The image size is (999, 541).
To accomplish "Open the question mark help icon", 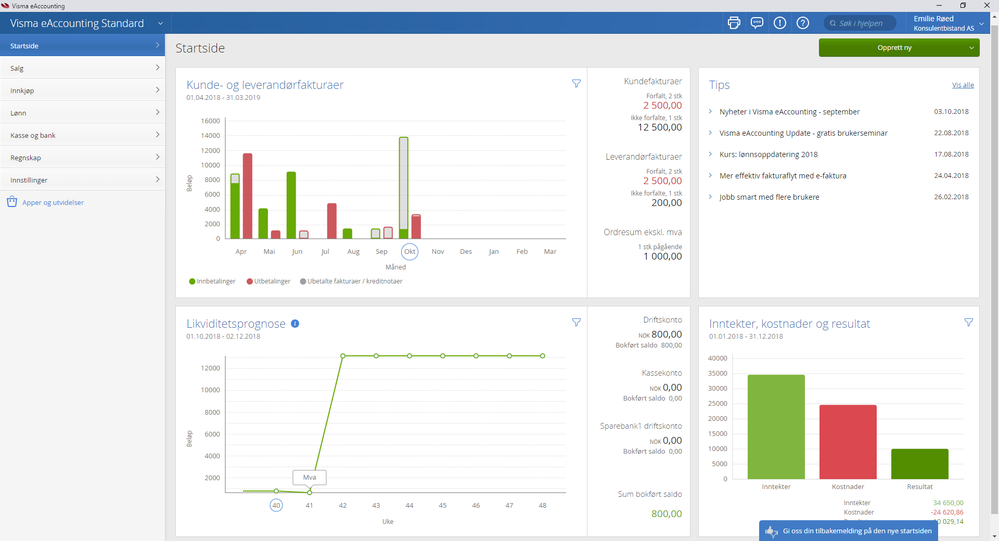I will (x=802, y=23).
